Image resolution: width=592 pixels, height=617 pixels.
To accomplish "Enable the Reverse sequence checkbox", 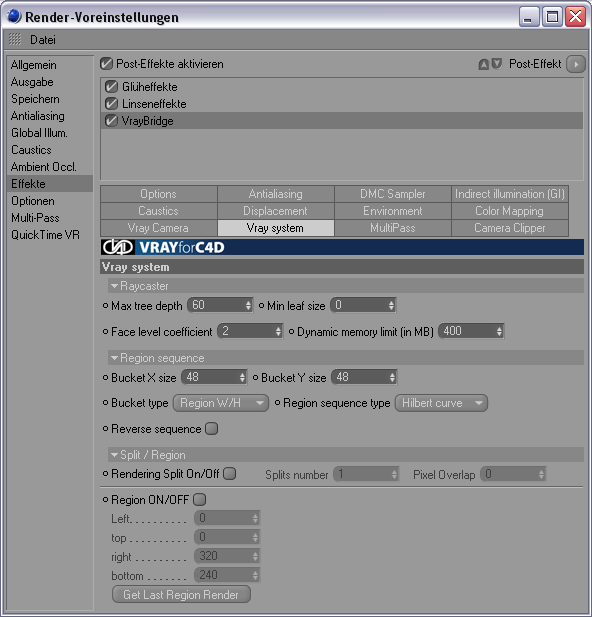I will (212, 429).
